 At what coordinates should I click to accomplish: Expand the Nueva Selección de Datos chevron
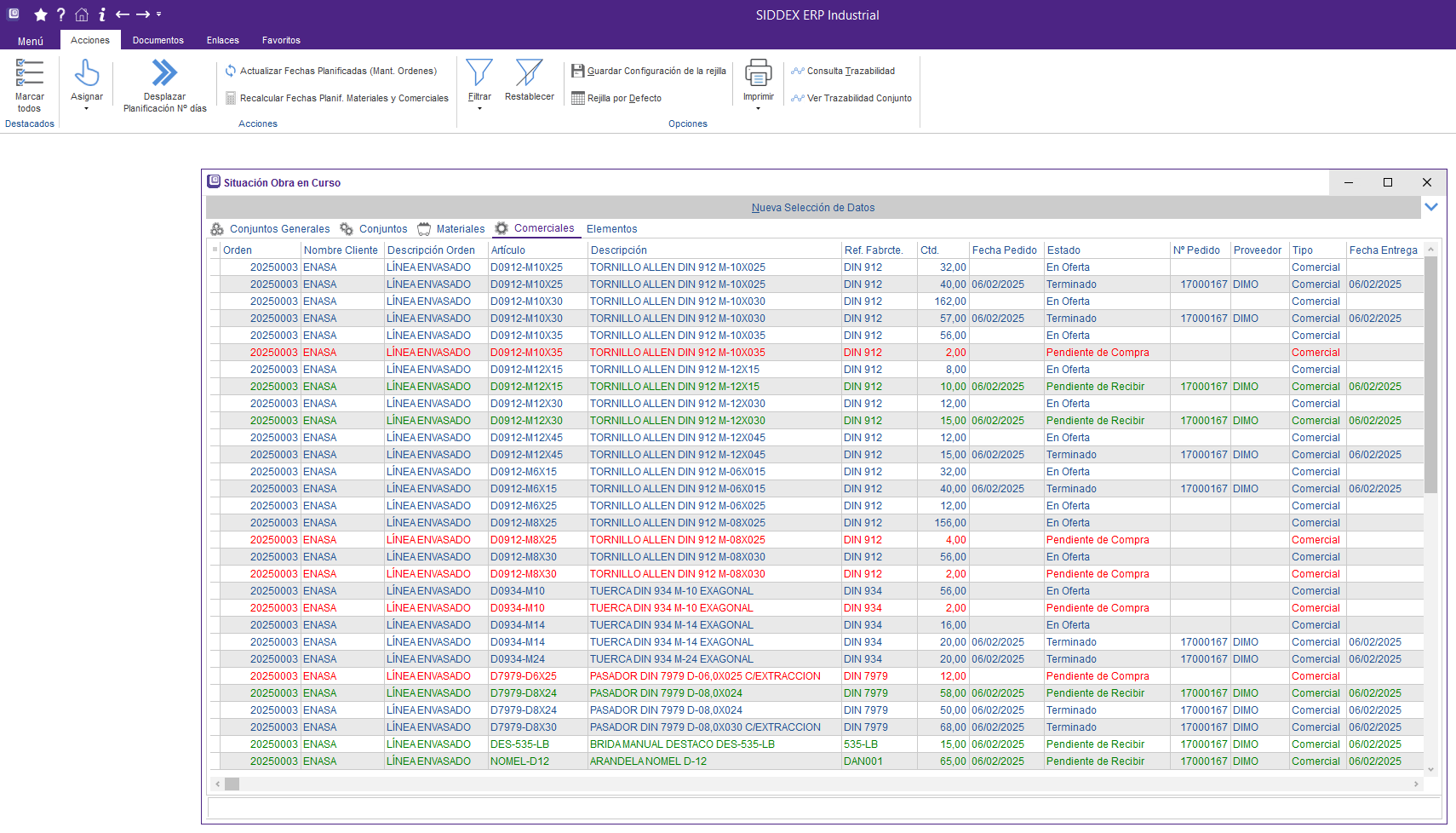point(1431,207)
